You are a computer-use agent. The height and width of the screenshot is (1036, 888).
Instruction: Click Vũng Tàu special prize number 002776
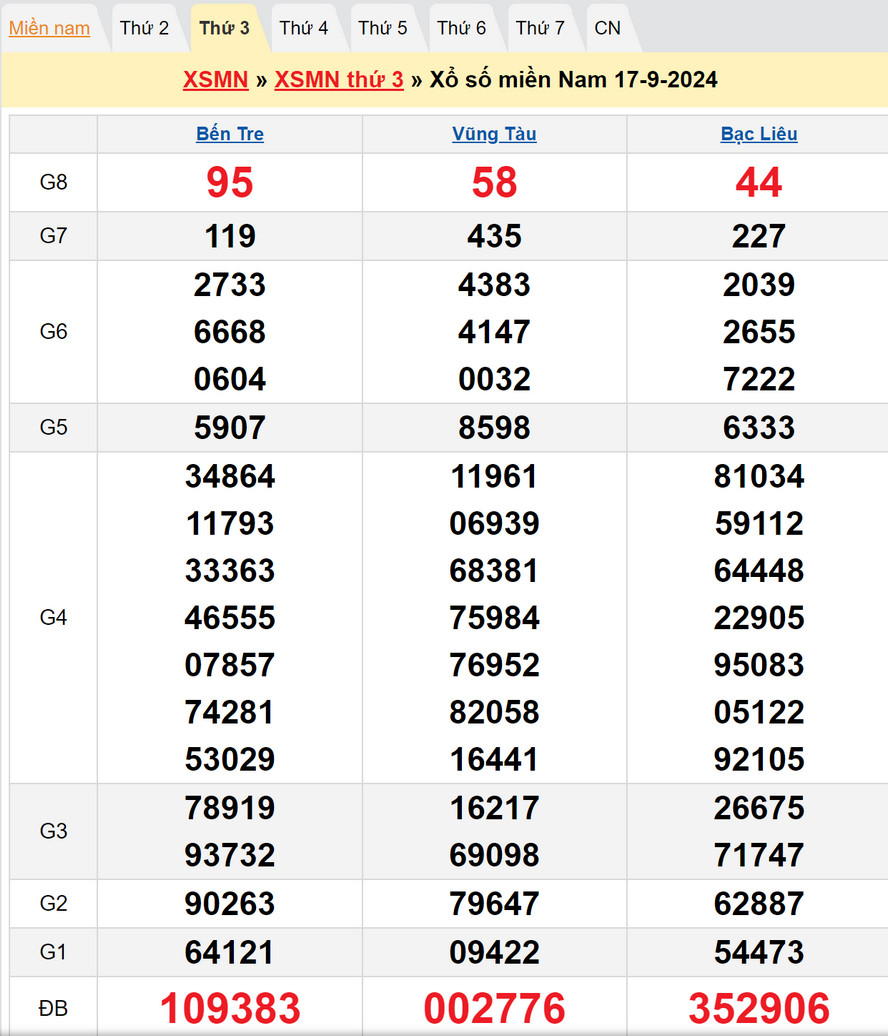point(494,1008)
